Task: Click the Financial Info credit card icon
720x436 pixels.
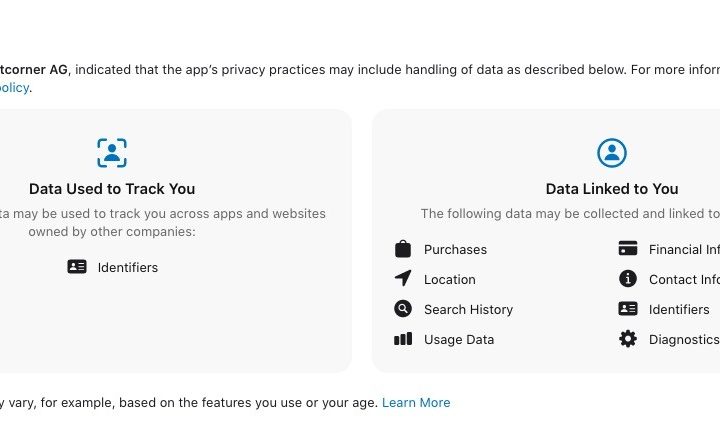Action: coord(628,249)
